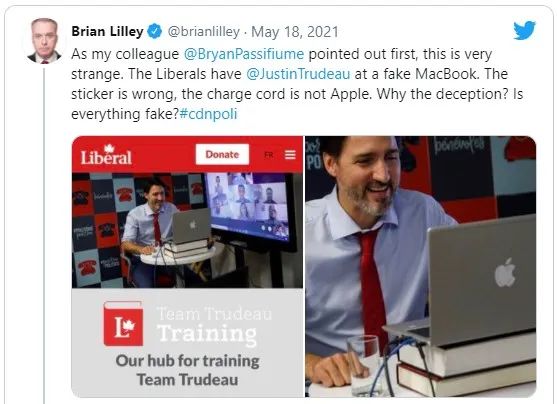This screenshot has height=404, width=557.
Task: Click the red L training book icon
Action: coord(123,323)
